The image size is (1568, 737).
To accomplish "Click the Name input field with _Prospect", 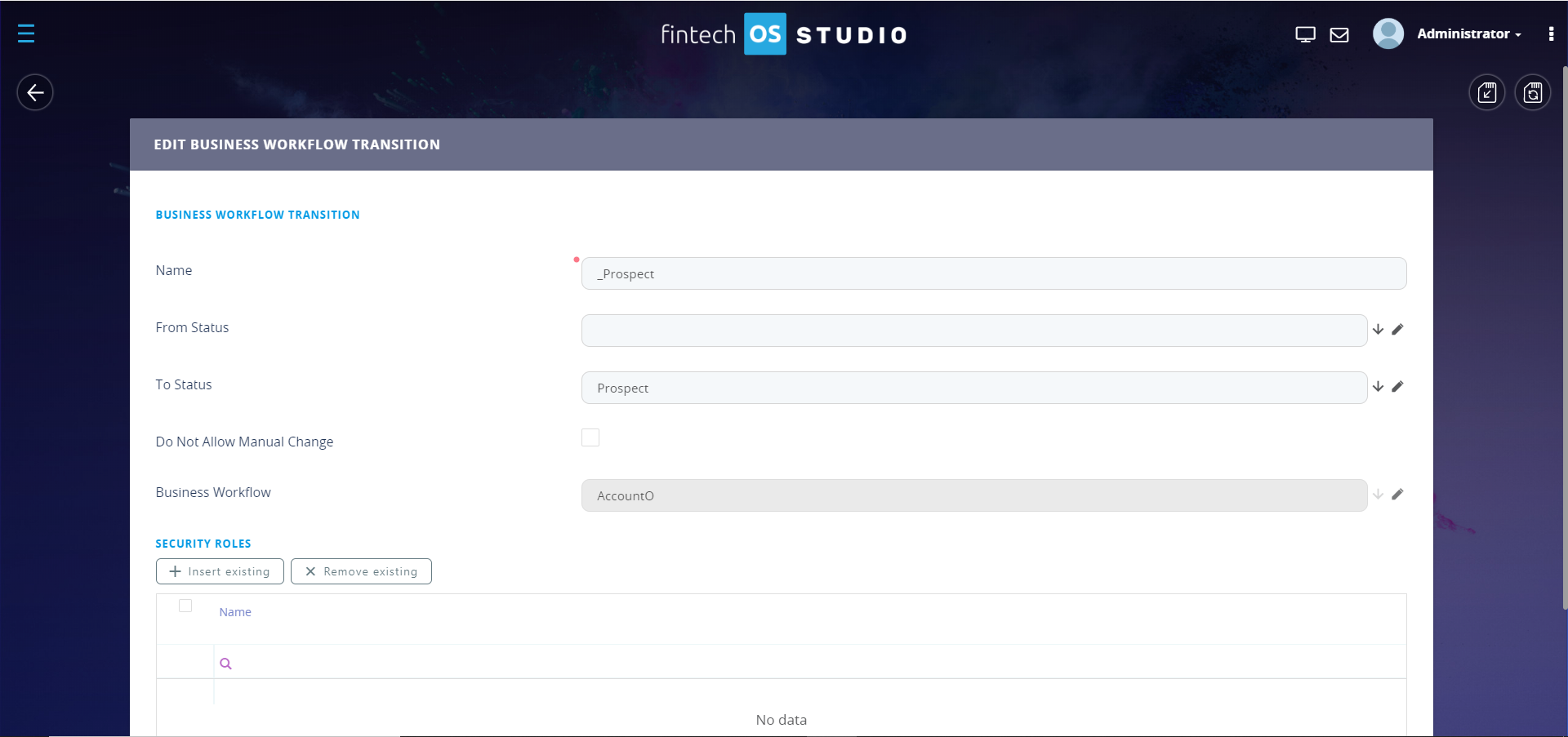I will pyautogui.click(x=993, y=273).
